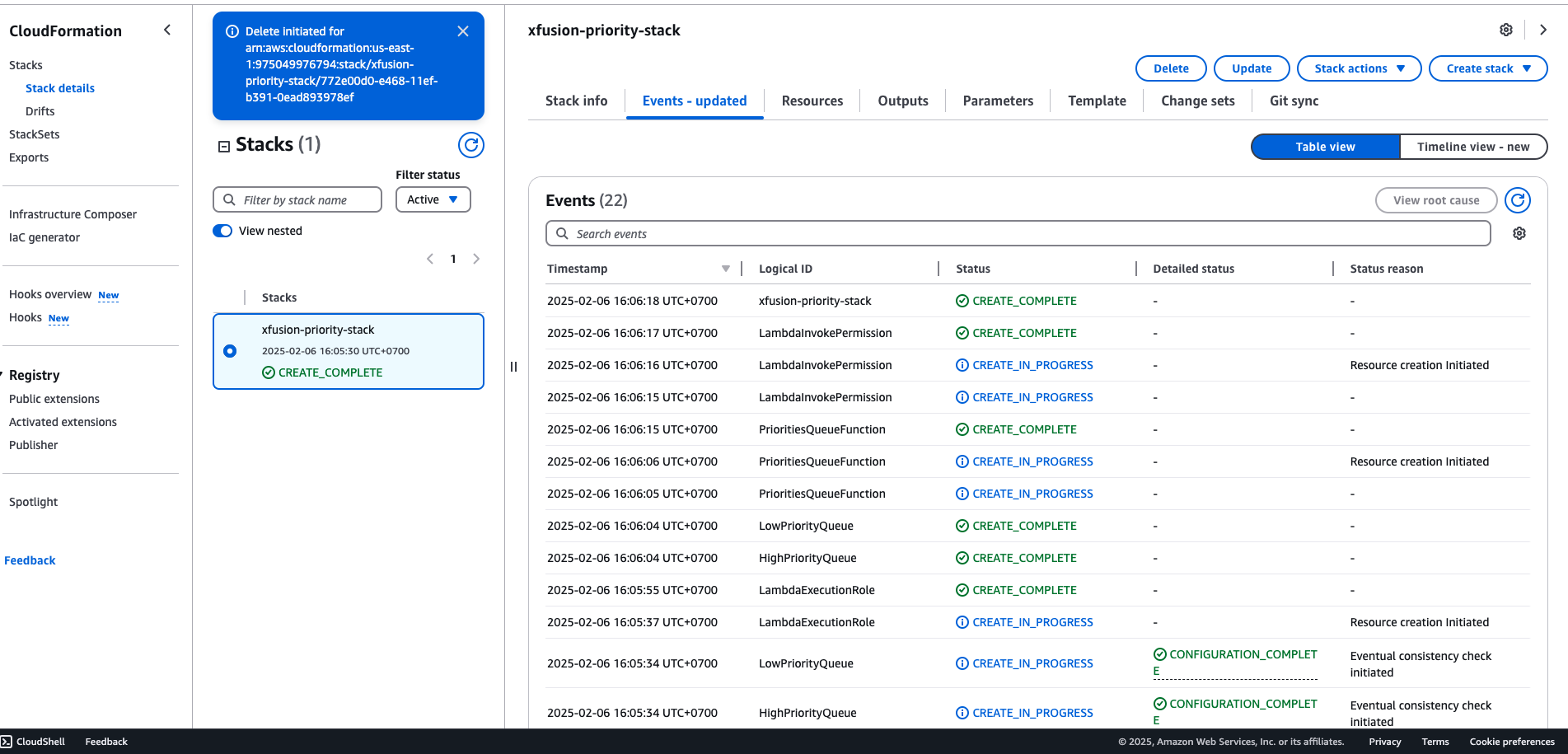Open Privacy link in footer
This screenshot has width=1568, height=754.
1385,742
